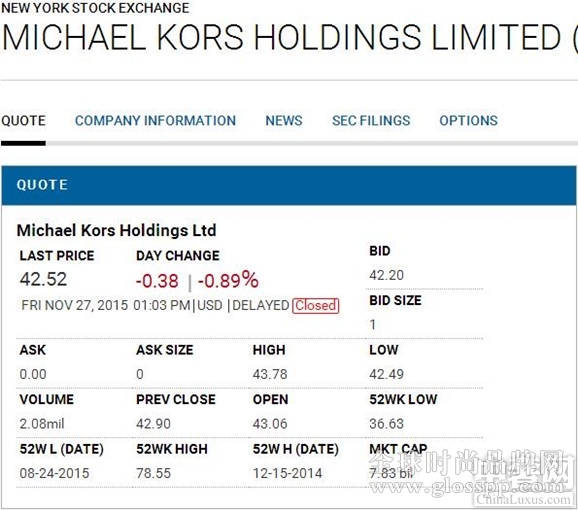Click the 52W L date 08-24-2015
The height and width of the screenshot is (510, 578).
coord(54,473)
